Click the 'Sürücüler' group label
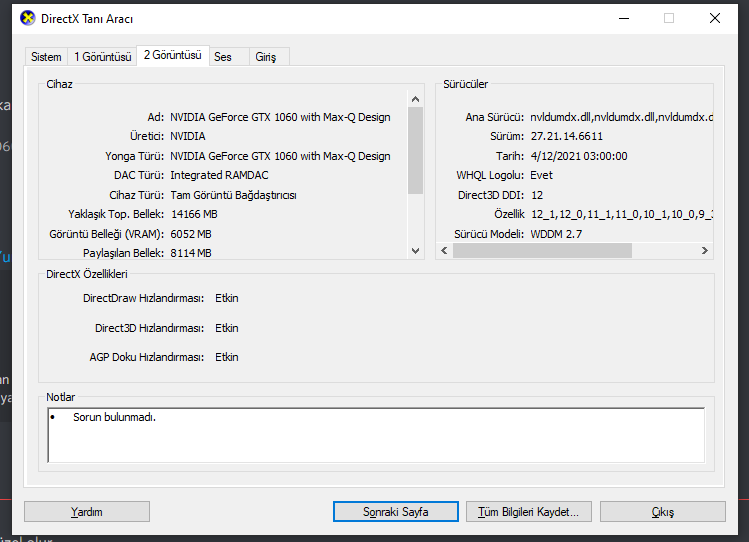Viewport: 749px width, 542px height. pyautogui.click(x=466, y=84)
